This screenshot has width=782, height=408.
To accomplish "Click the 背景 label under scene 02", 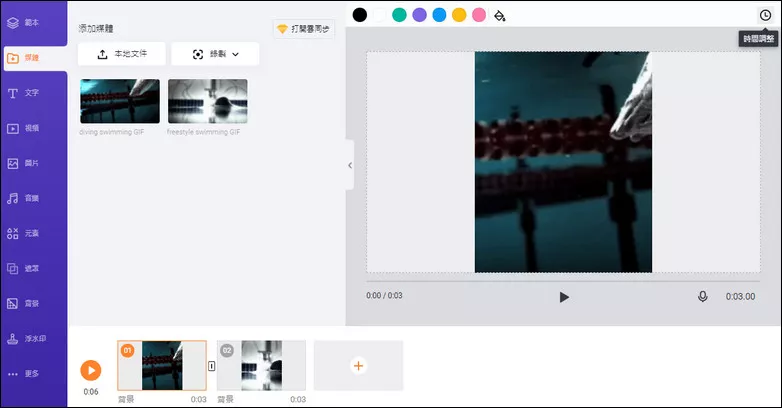I will click(x=226, y=399).
